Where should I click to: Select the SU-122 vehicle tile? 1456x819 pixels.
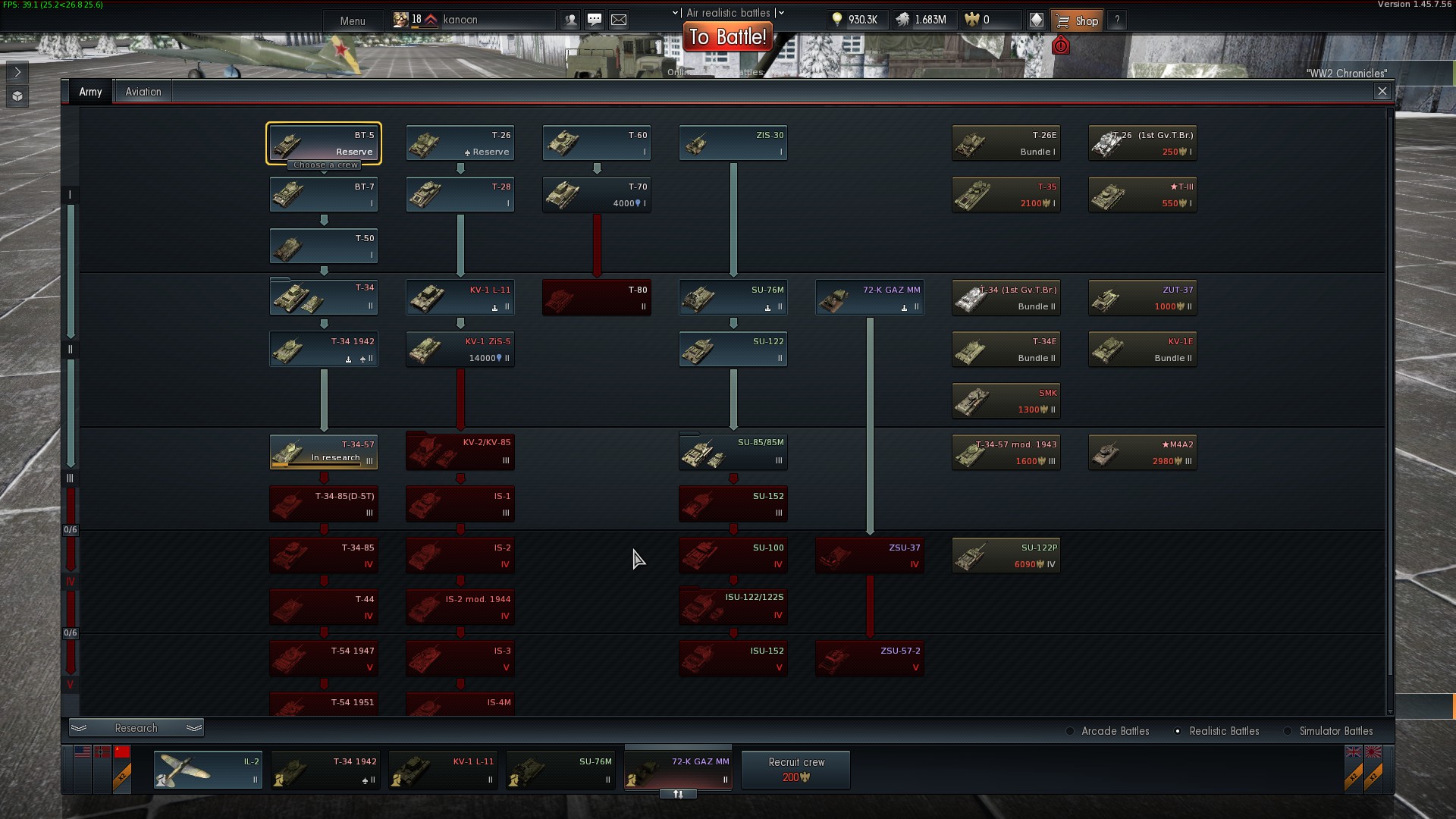tap(733, 350)
